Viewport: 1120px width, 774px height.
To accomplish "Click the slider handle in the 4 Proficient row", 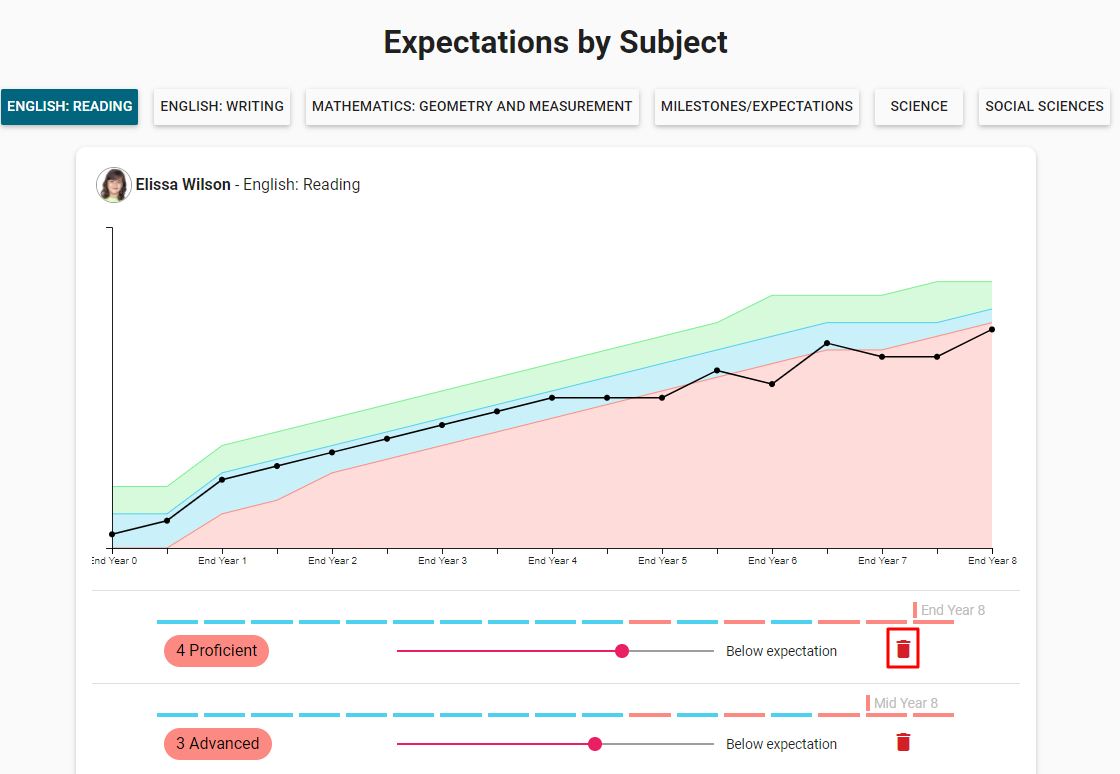I will tap(622, 651).
